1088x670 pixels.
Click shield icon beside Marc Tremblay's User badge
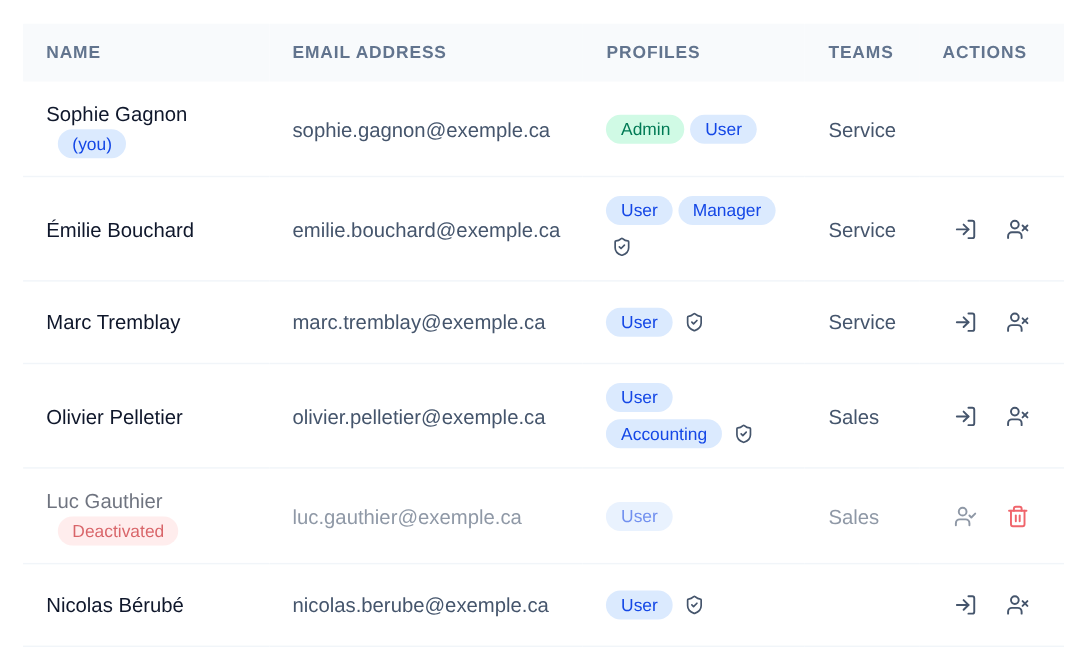(x=694, y=322)
